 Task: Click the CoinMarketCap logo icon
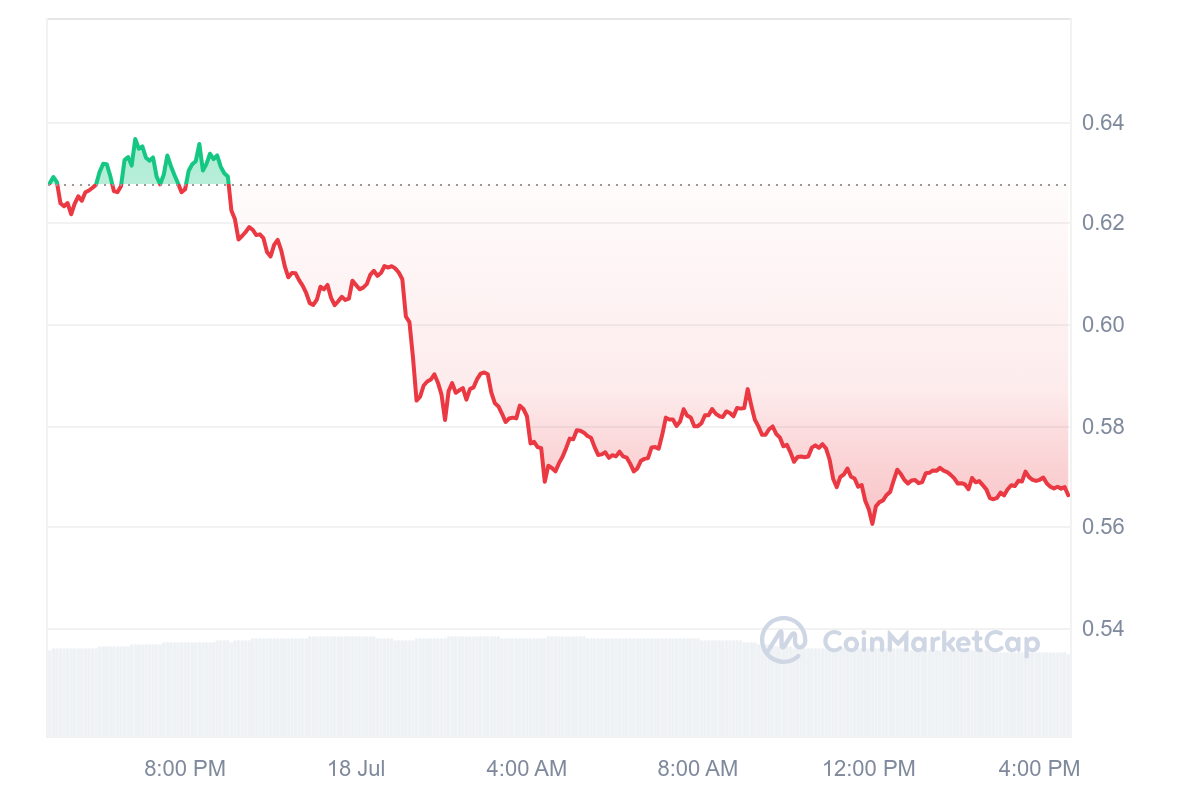(x=783, y=640)
